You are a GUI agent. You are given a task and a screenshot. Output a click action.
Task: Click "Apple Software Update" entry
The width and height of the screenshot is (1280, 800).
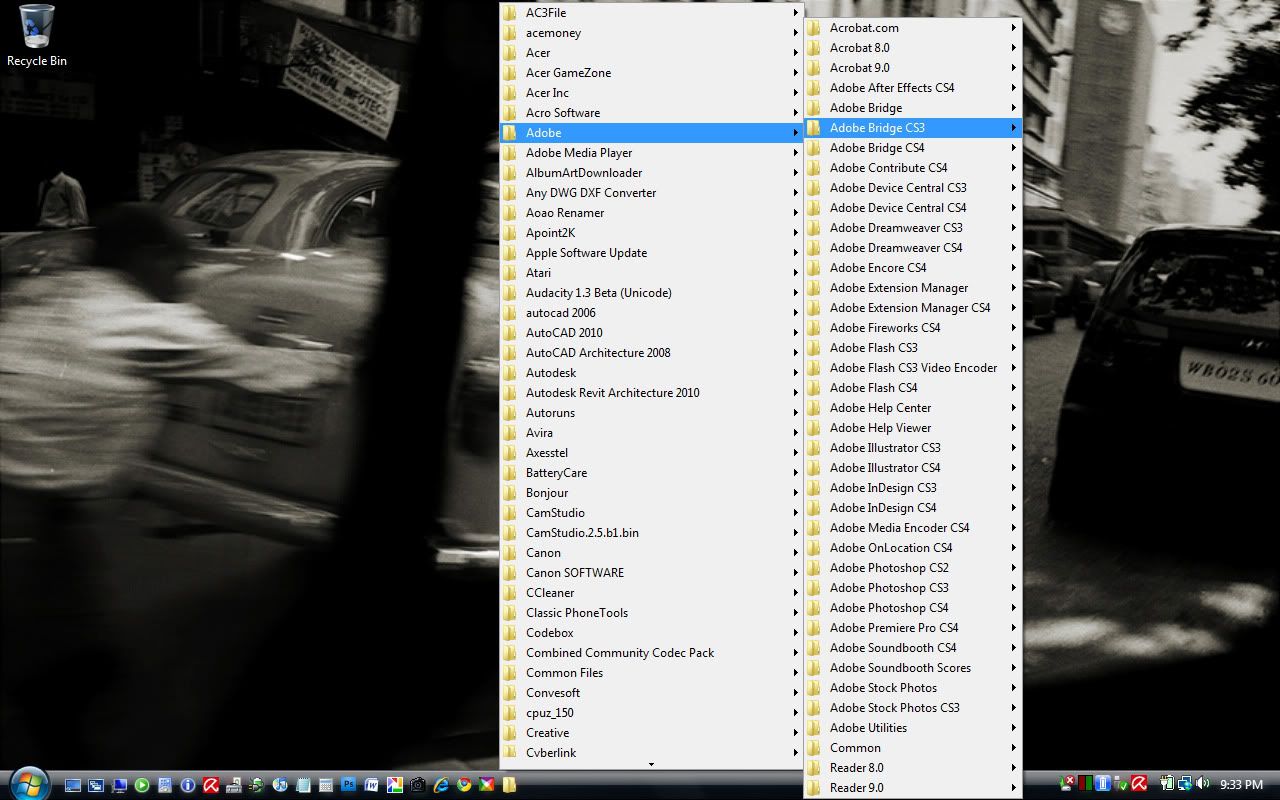click(652, 253)
